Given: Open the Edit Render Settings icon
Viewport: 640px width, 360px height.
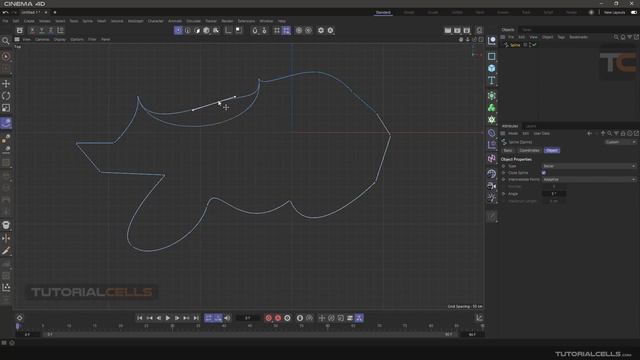Looking at the screenshot, I should tap(467, 31).
